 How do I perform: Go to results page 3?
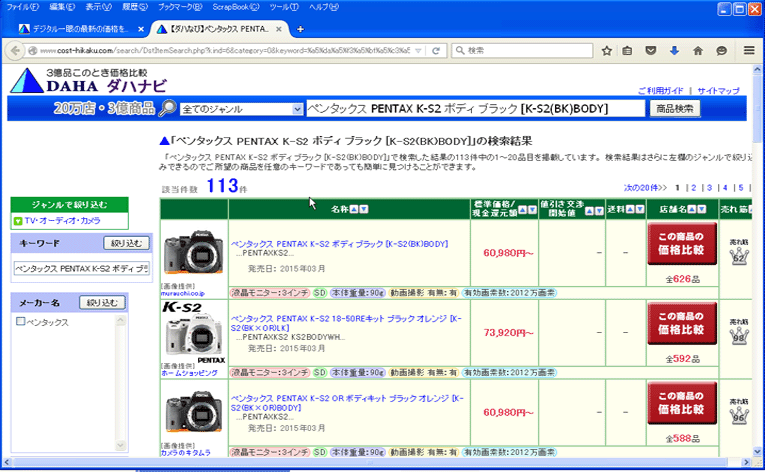tap(709, 188)
